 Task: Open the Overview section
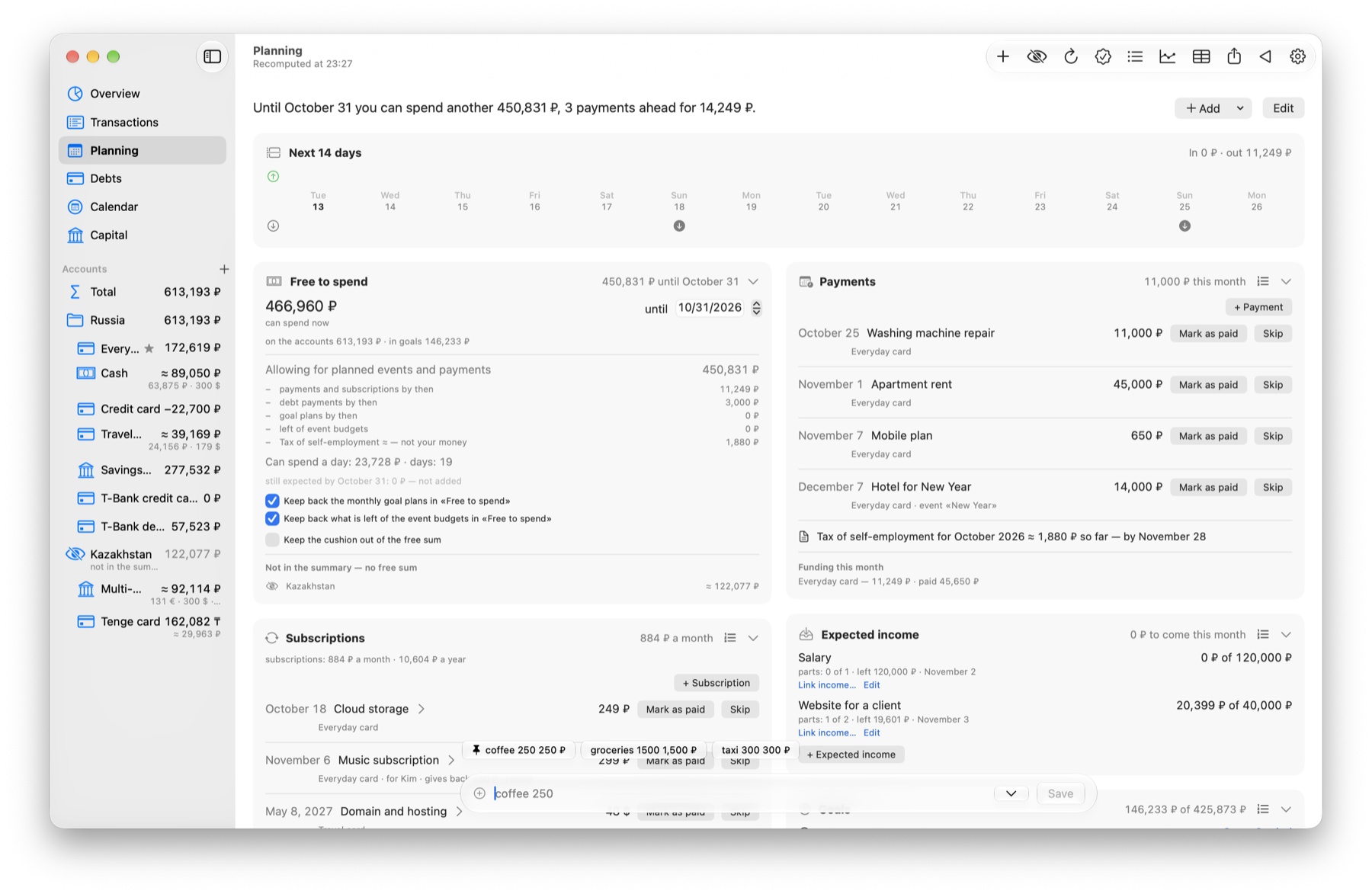click(143, 94)
